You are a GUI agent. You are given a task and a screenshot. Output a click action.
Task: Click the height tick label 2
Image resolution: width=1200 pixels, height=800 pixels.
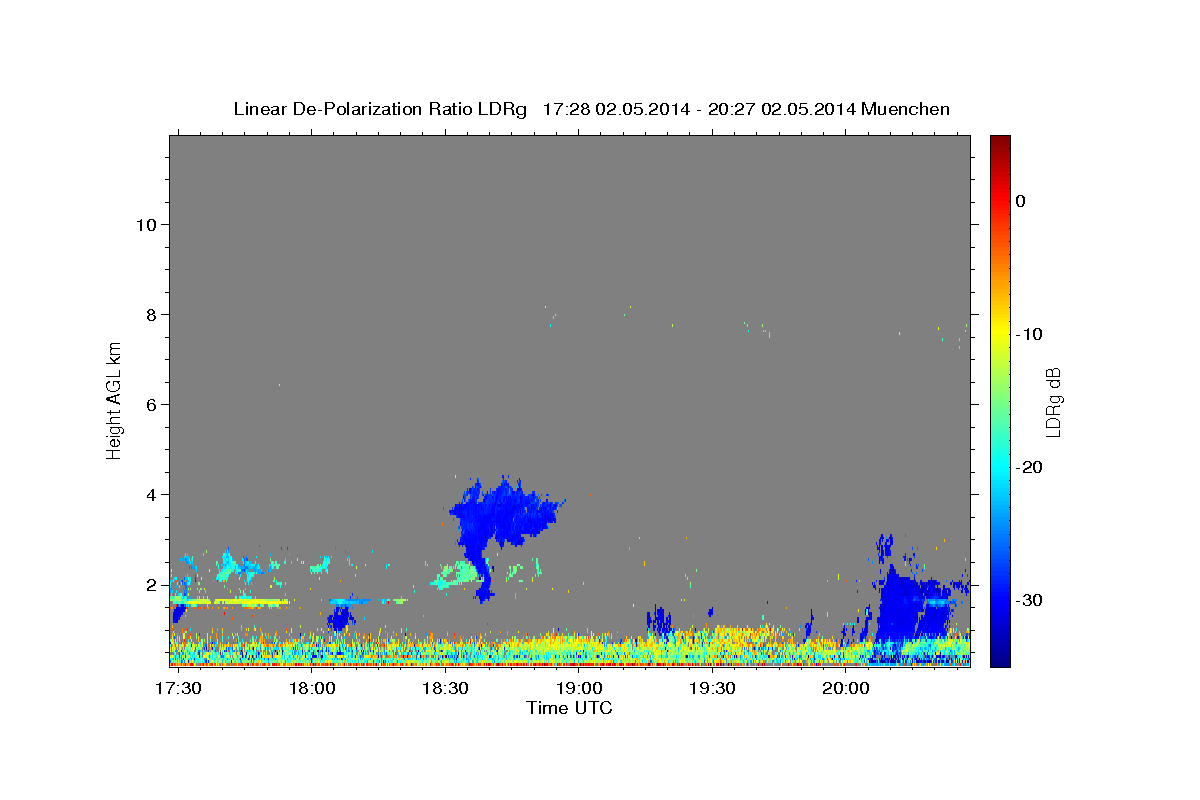152,584
